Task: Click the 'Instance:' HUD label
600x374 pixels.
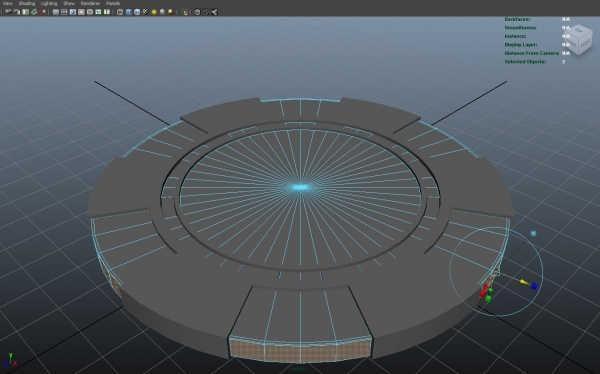Action: 515,36
